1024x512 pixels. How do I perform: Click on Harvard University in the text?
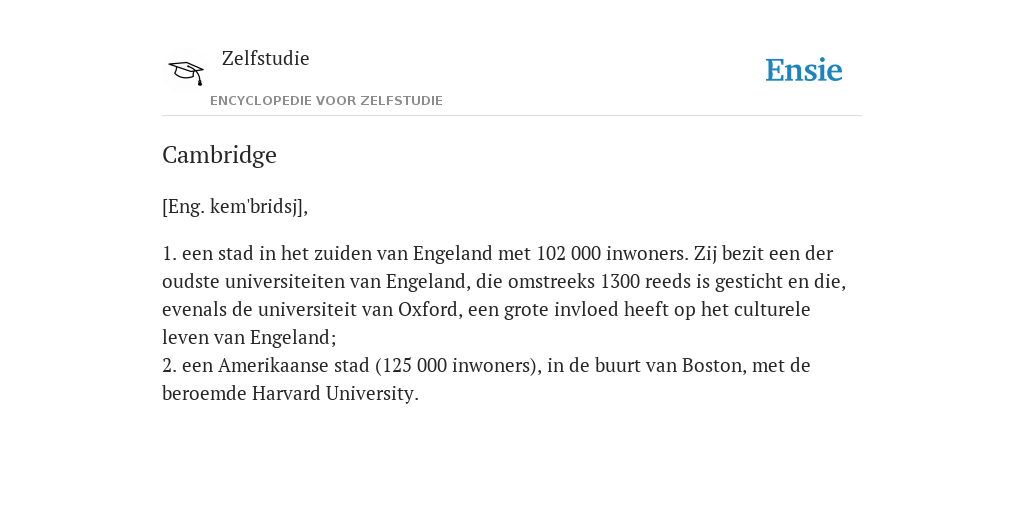pos(333,393)
